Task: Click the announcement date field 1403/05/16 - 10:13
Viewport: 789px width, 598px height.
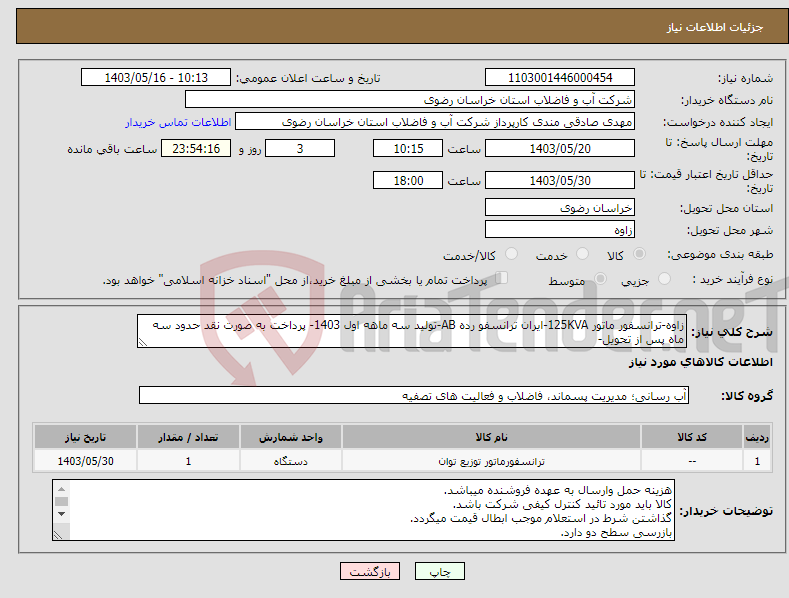Action: point(156,78)
